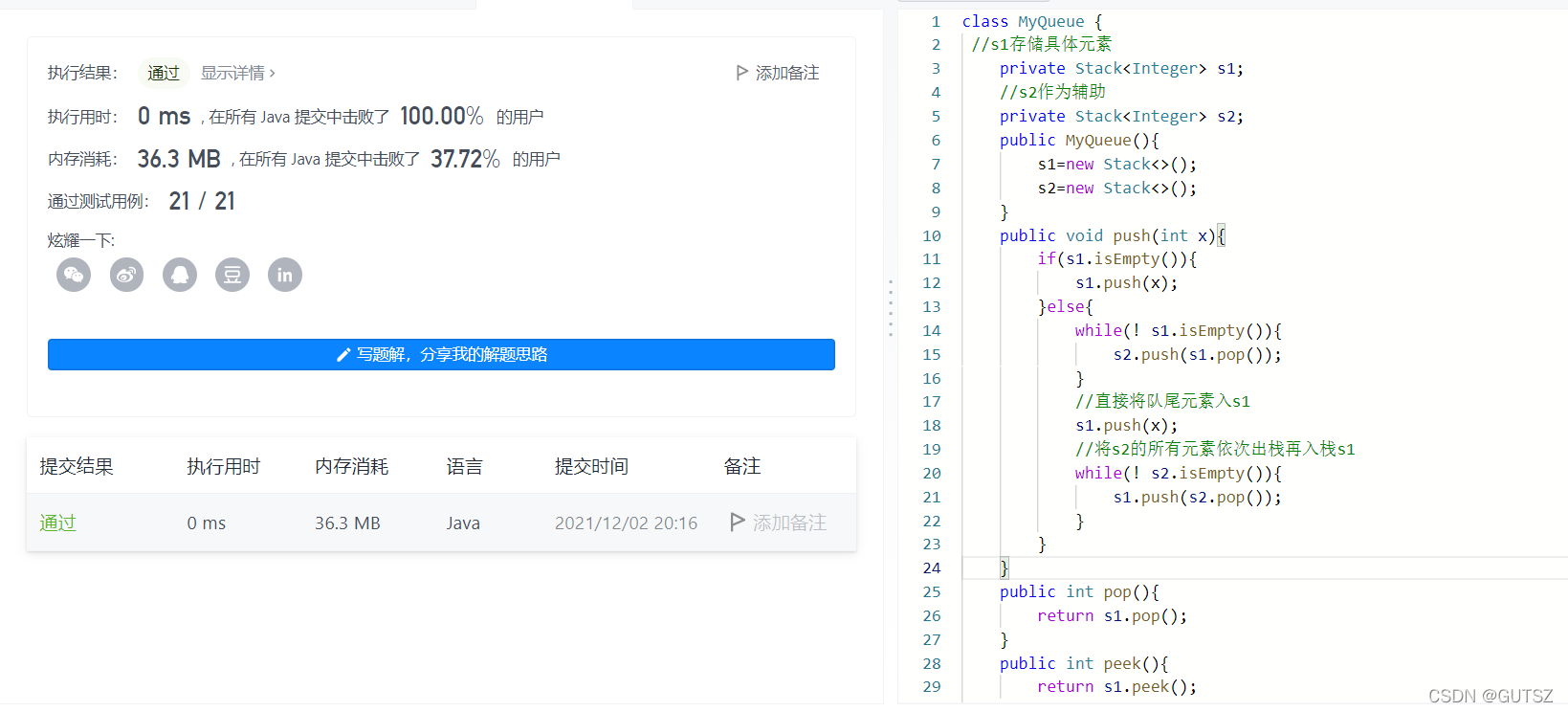Click 添加备注 flag at top right
1568x712 pixels.
[x=778, y=73]
